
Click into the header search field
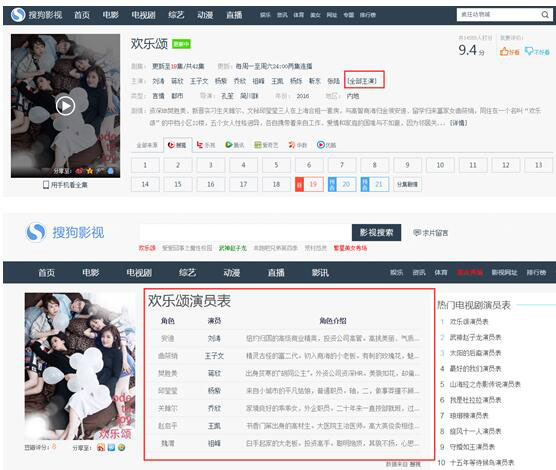[498, 15]
